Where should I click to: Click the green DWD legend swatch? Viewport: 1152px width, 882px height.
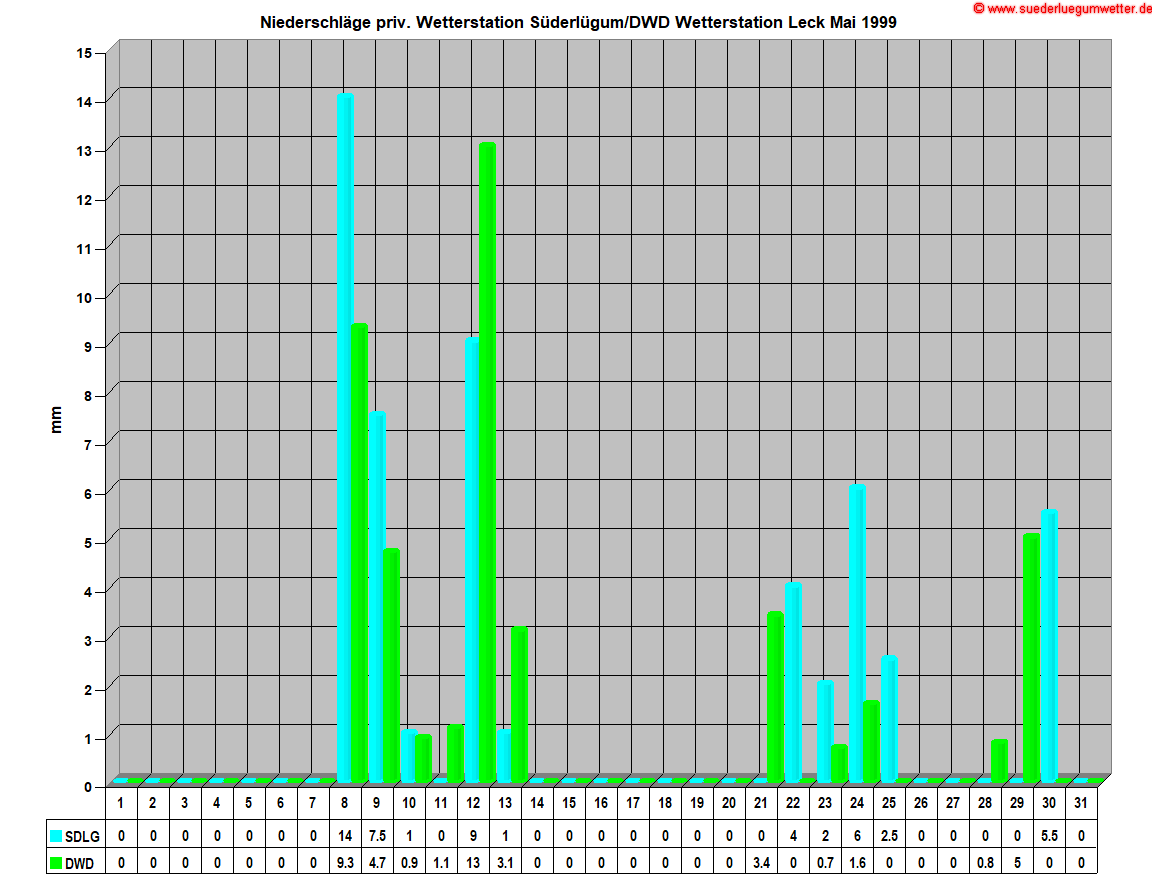[56, 862]
